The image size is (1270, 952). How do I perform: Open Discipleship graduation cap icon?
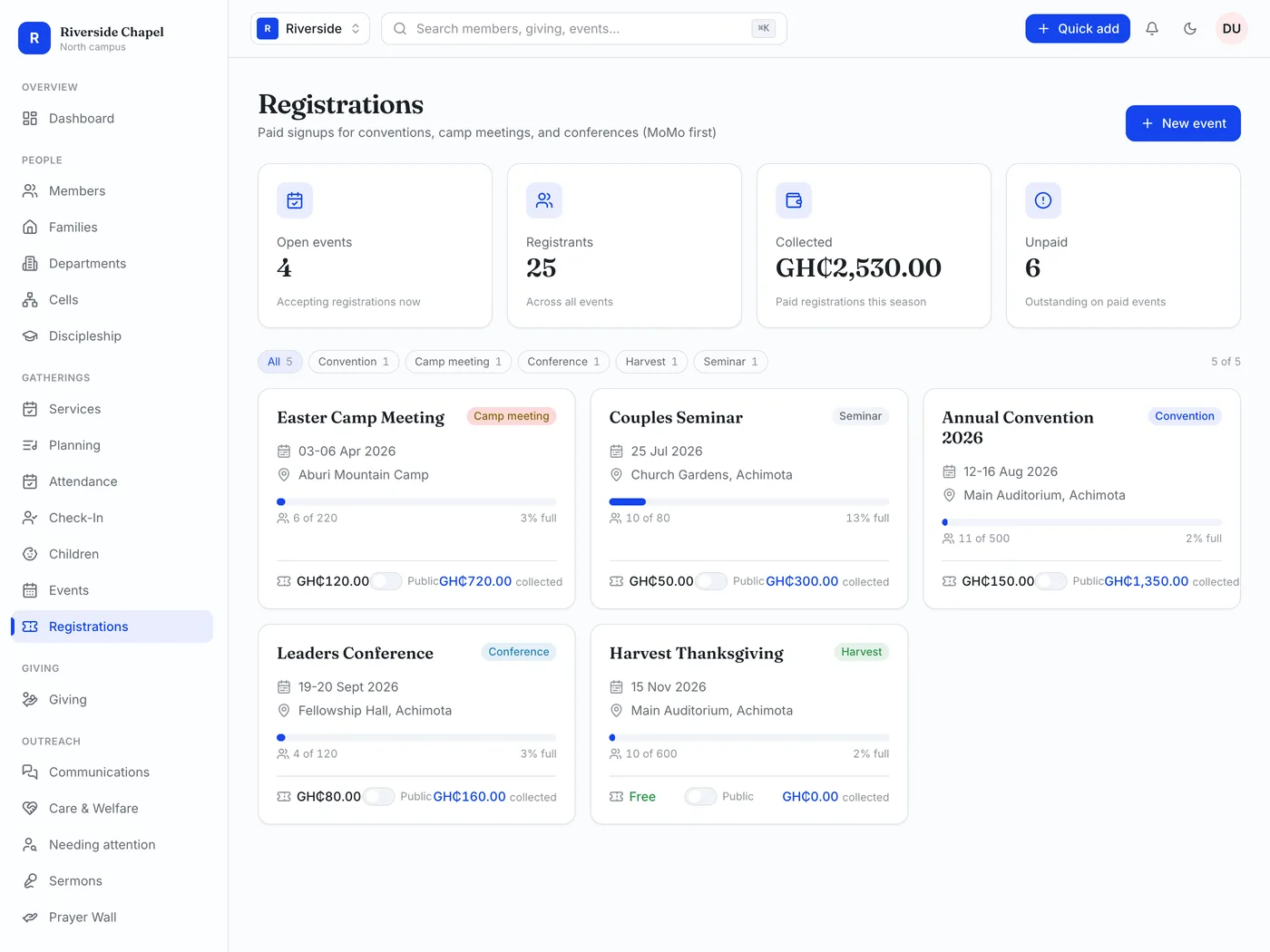tap(30, 336)
